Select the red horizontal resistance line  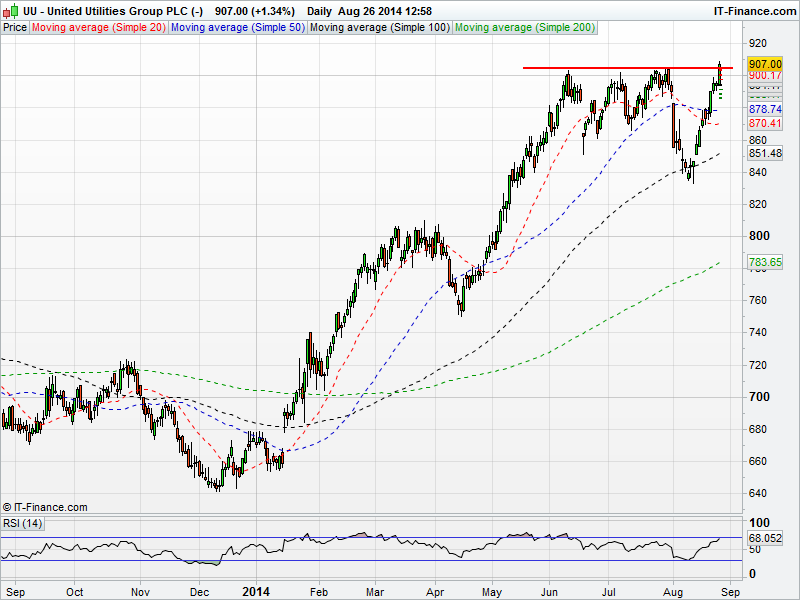point(620,68)
